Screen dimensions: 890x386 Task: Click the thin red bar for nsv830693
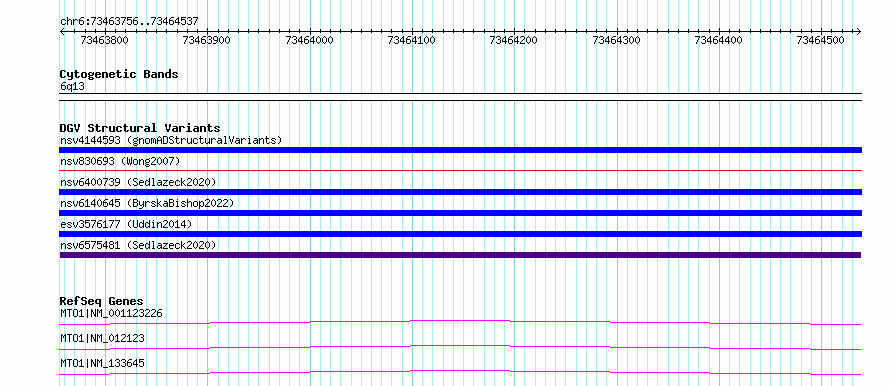[x=460, y=170]
